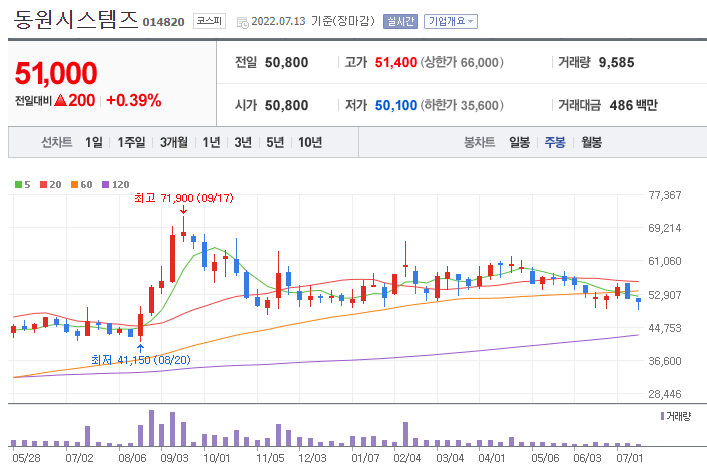Click the 09/03 date axis label
Image resolution: width=707 pixels, height=476 pixels.
[174, 458]
